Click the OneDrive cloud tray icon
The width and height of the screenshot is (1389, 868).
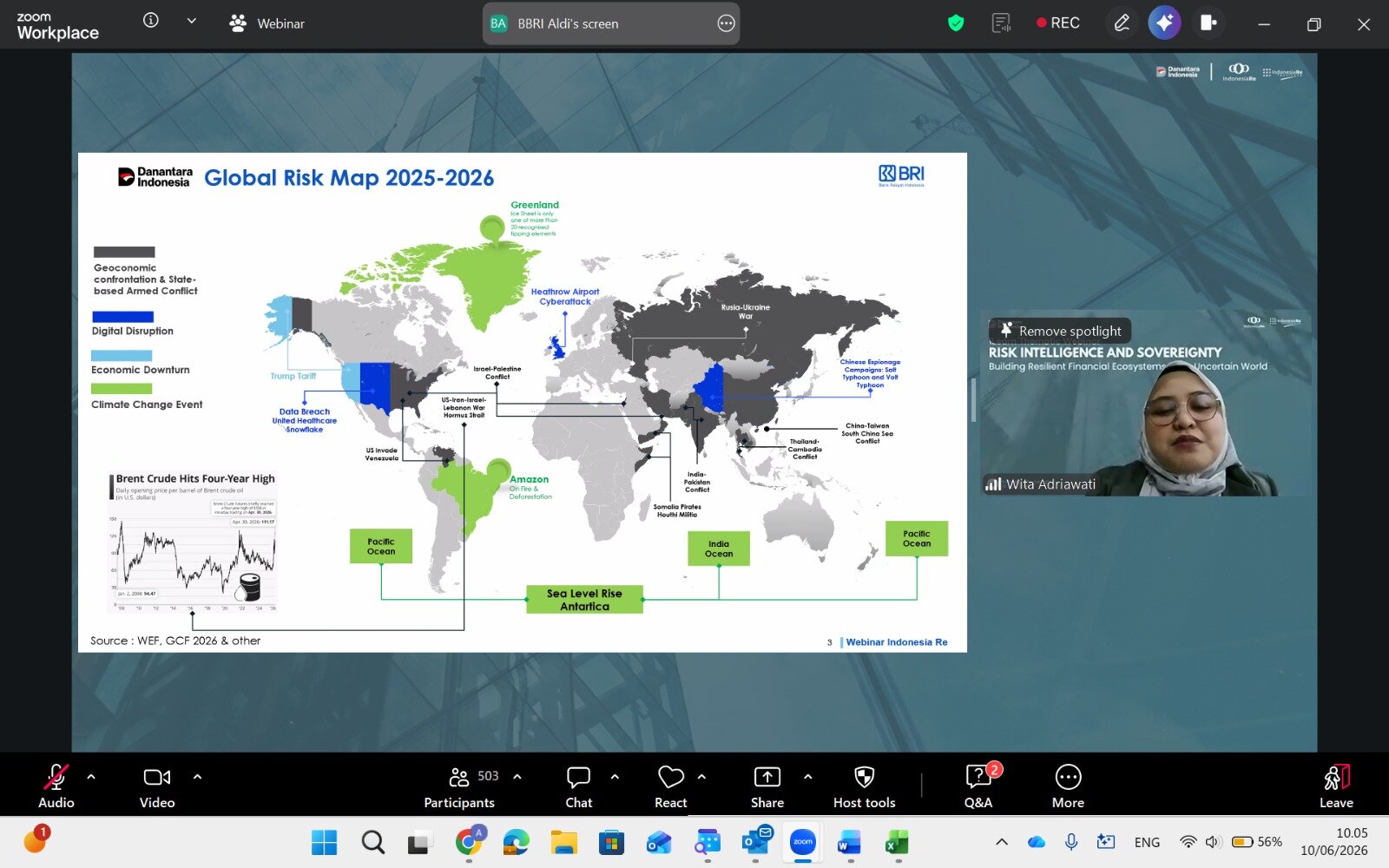[1037, 842]
